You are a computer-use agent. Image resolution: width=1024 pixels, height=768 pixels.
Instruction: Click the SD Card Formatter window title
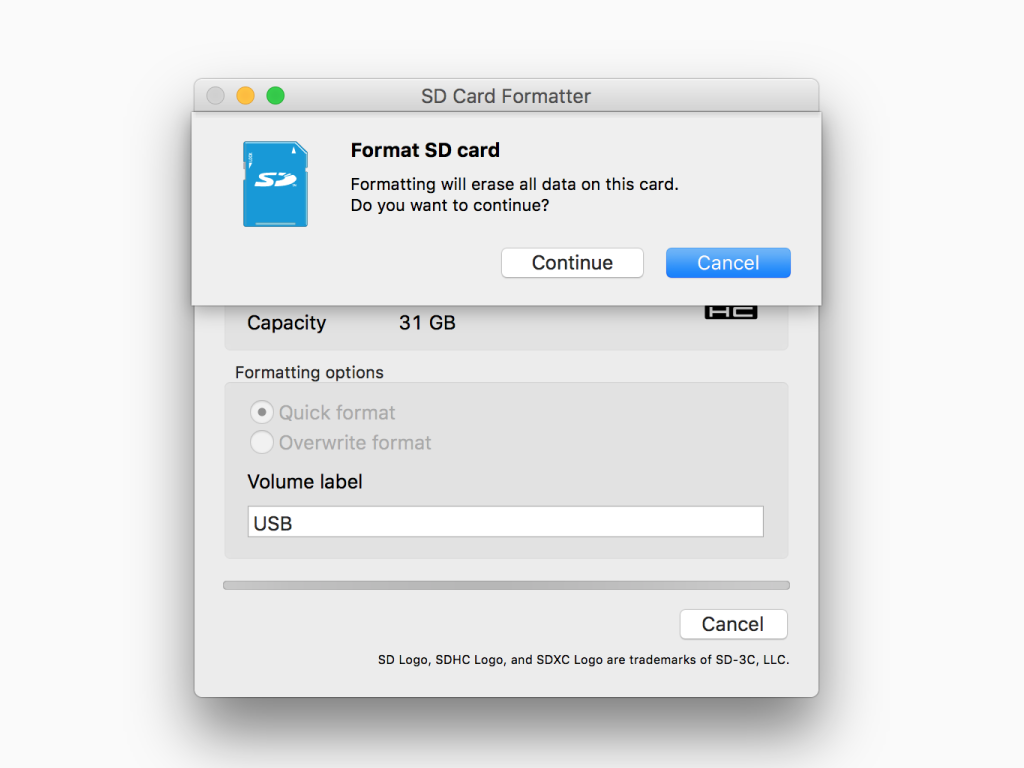(x=506, y=96)
